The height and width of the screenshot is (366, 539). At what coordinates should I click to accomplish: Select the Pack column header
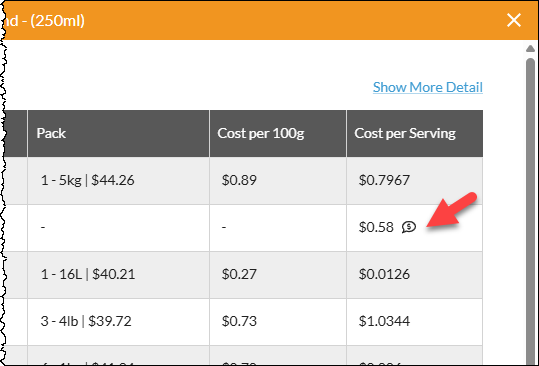pyautogui.click(x=118, y=133)
